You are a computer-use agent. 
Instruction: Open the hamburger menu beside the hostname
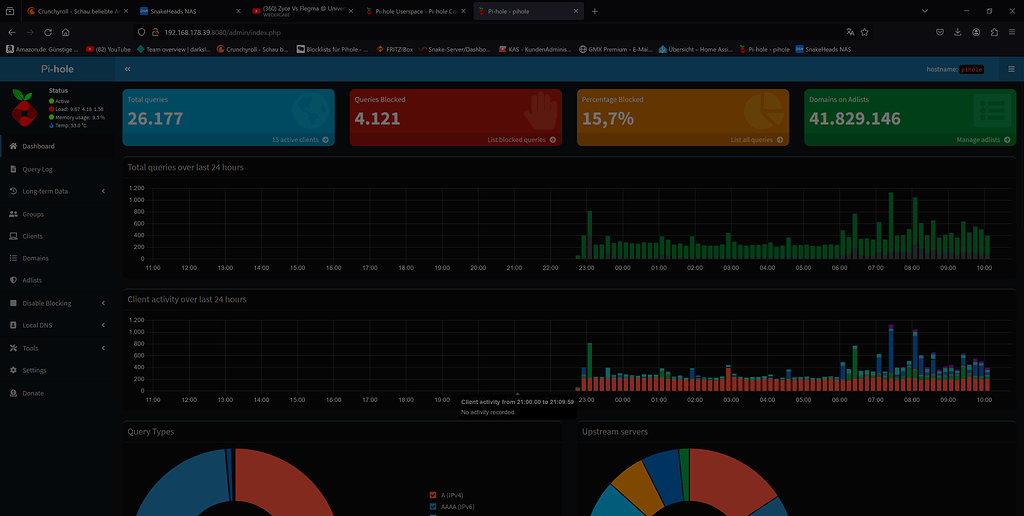1012,69
